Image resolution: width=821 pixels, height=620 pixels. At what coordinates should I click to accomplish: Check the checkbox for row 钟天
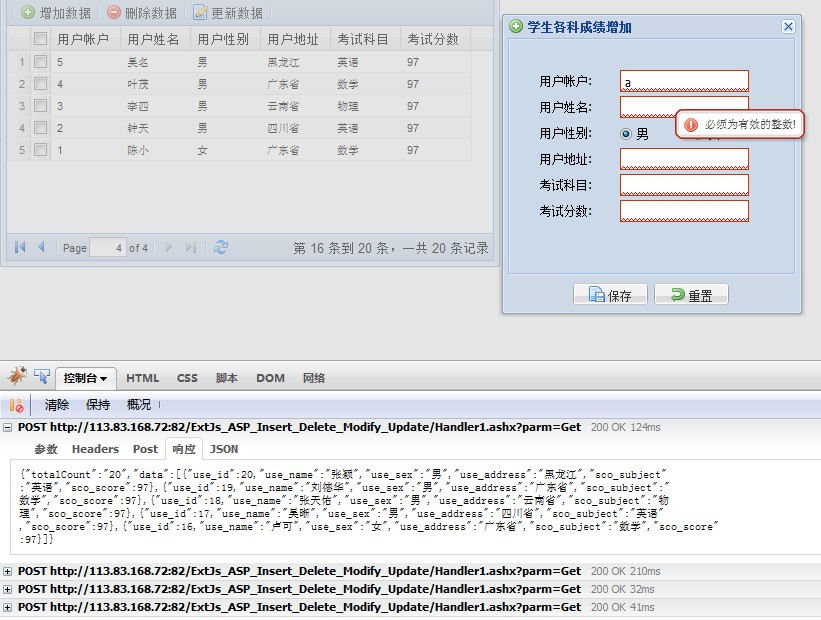40,128
